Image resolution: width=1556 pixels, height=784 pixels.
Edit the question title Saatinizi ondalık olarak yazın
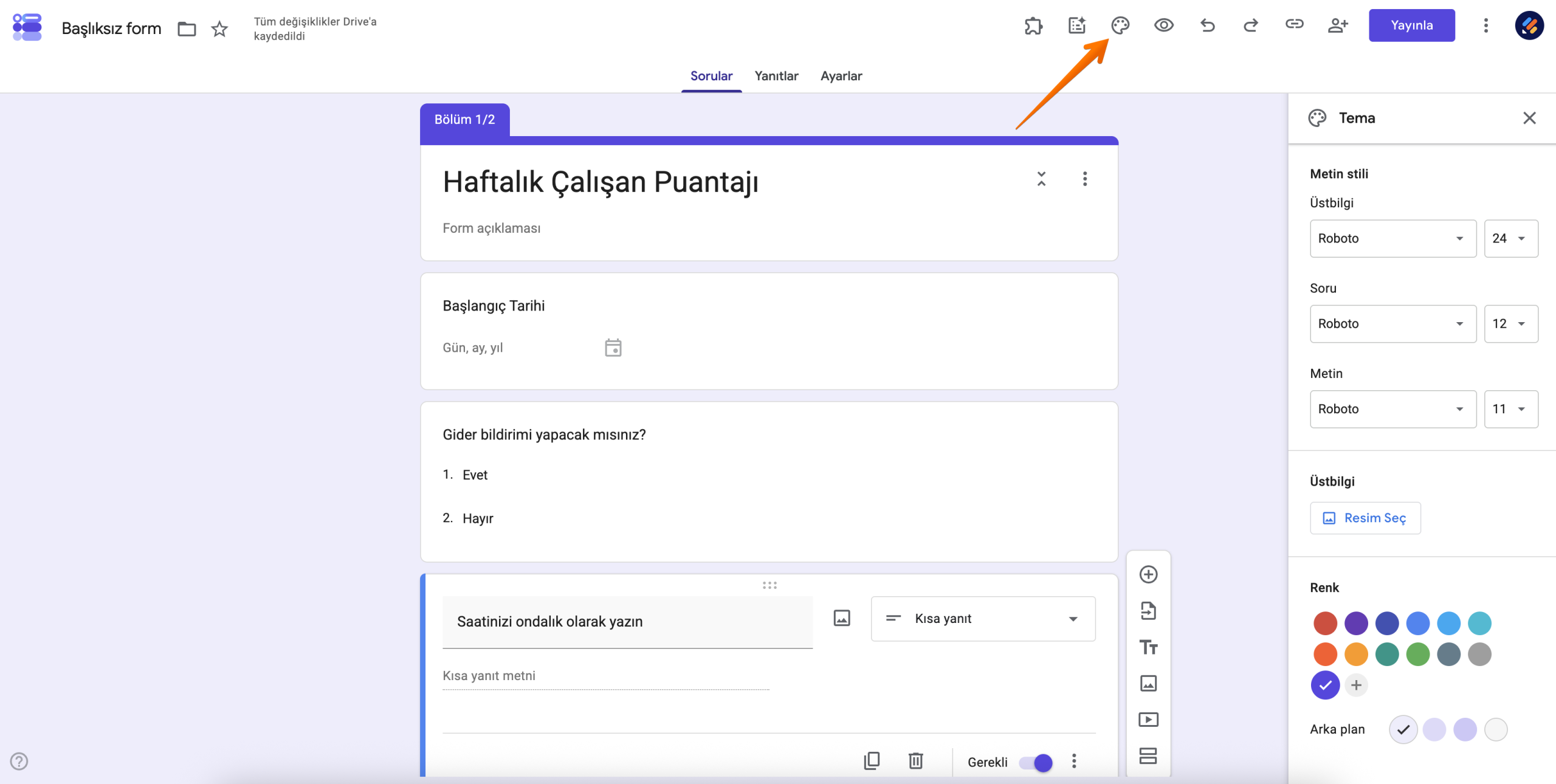[x=627, y=622]
